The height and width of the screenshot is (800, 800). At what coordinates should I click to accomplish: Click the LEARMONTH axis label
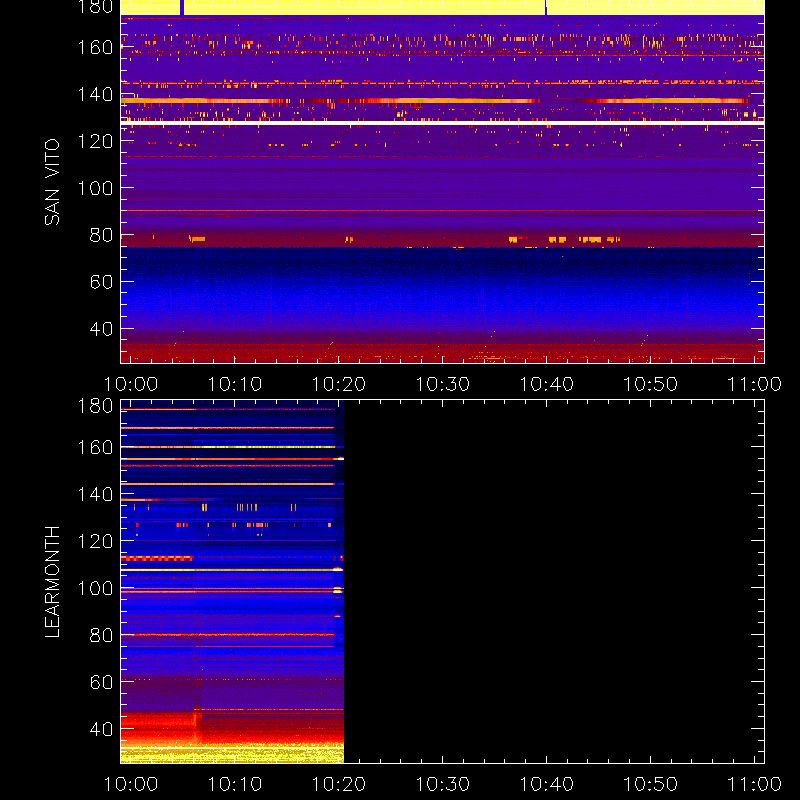point(52,582)
